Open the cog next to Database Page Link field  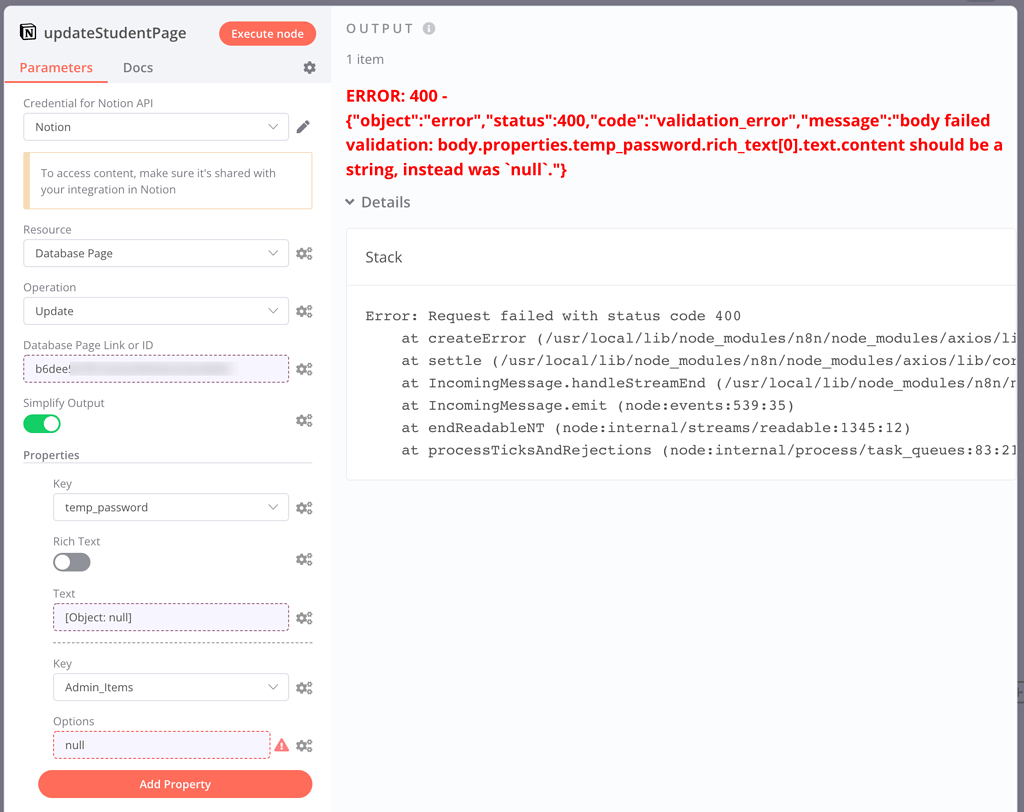point(304,369)
